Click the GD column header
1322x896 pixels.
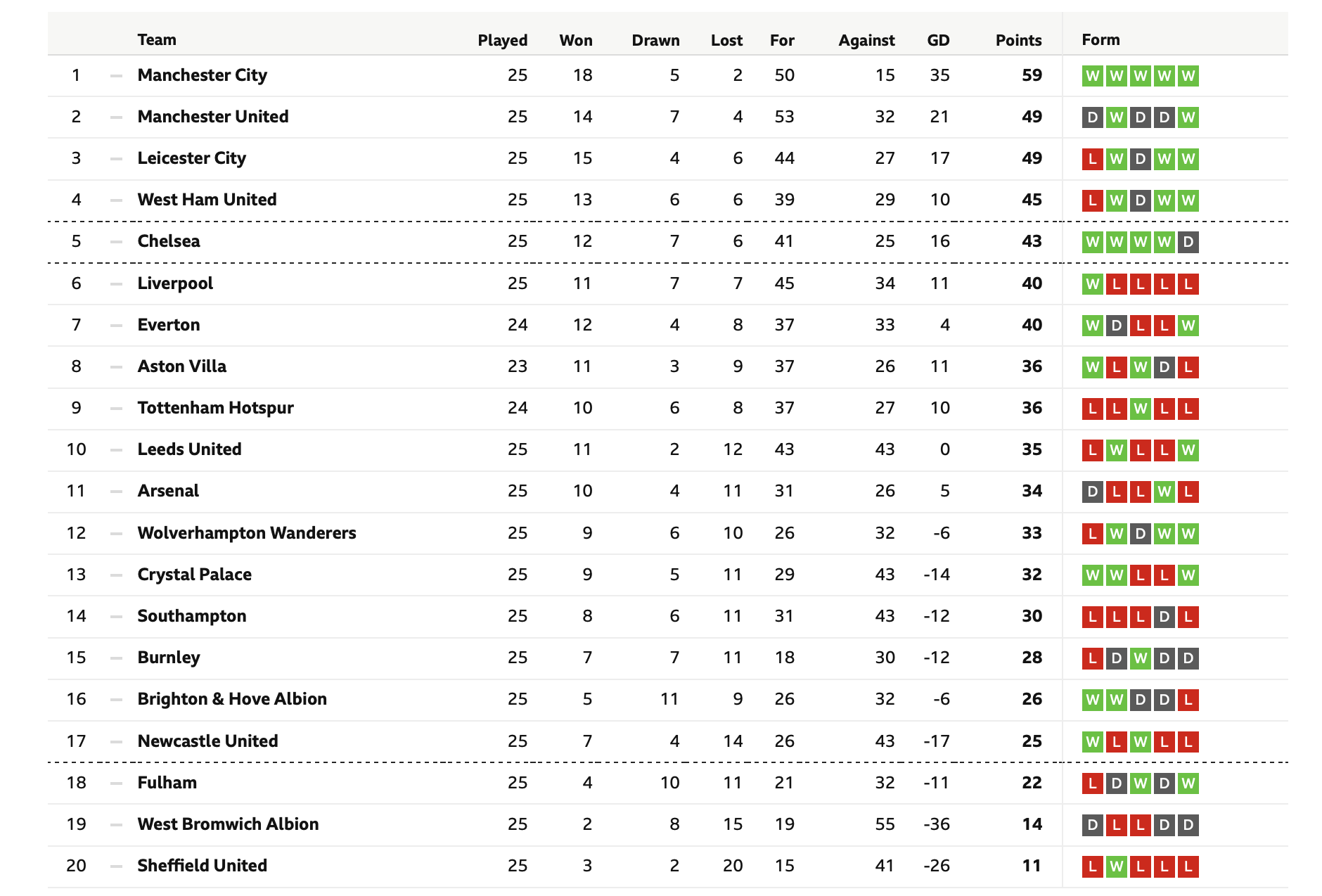tap(938, 40)
